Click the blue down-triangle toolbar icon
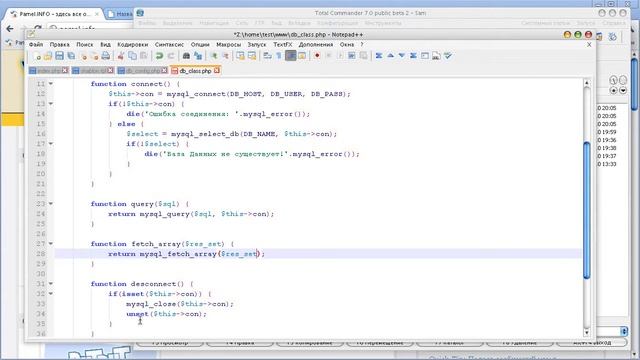 pyautogui.click(x=402, y=56)
